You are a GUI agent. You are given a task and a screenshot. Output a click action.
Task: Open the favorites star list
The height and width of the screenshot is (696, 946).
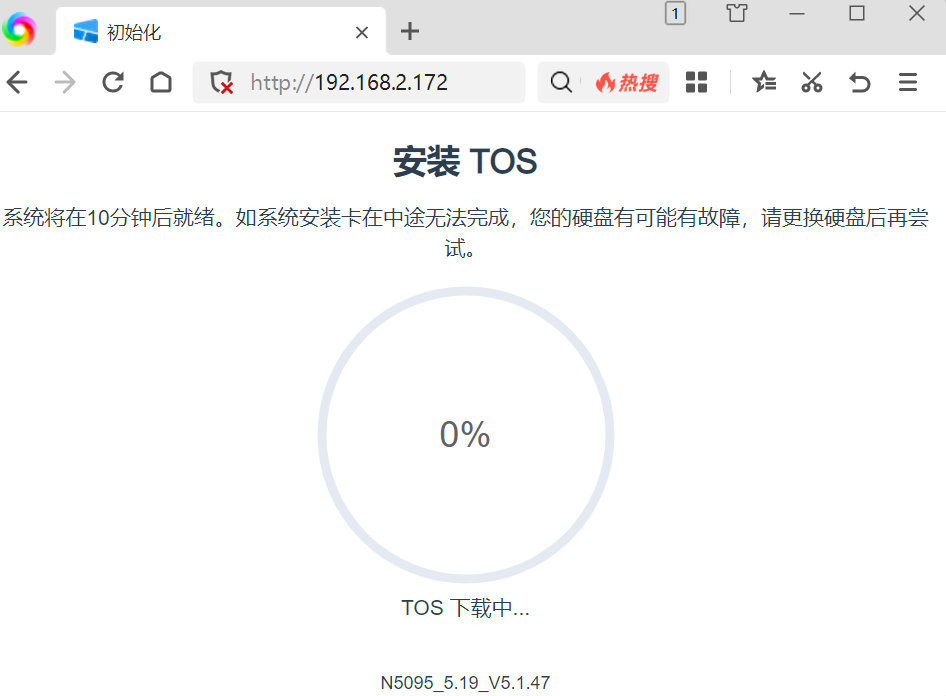click(x=764, y=82)
